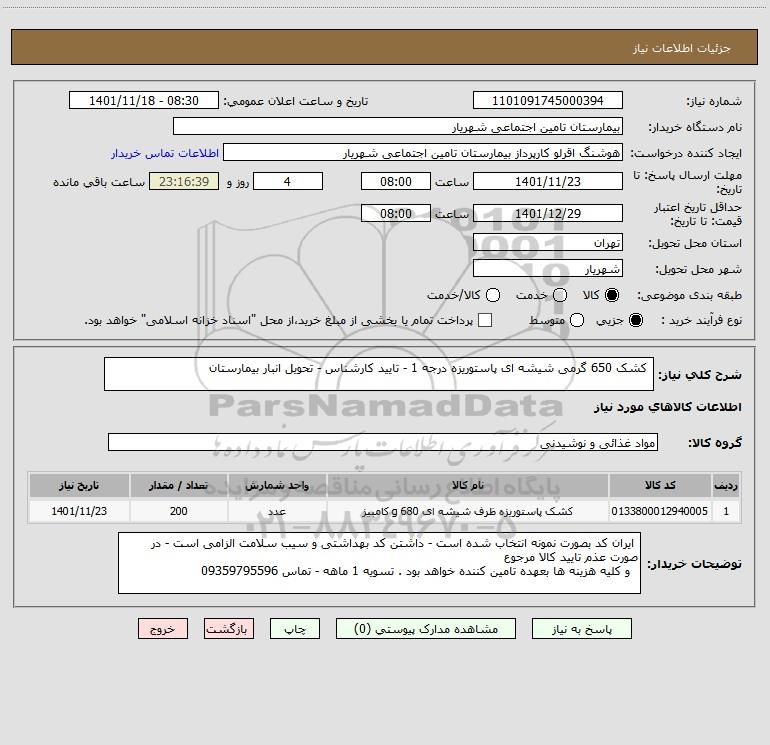Screen dimensions: 770x745
Task: Click the مشاهده مدارک پیوستی (0) button
Action: [426, 629]
